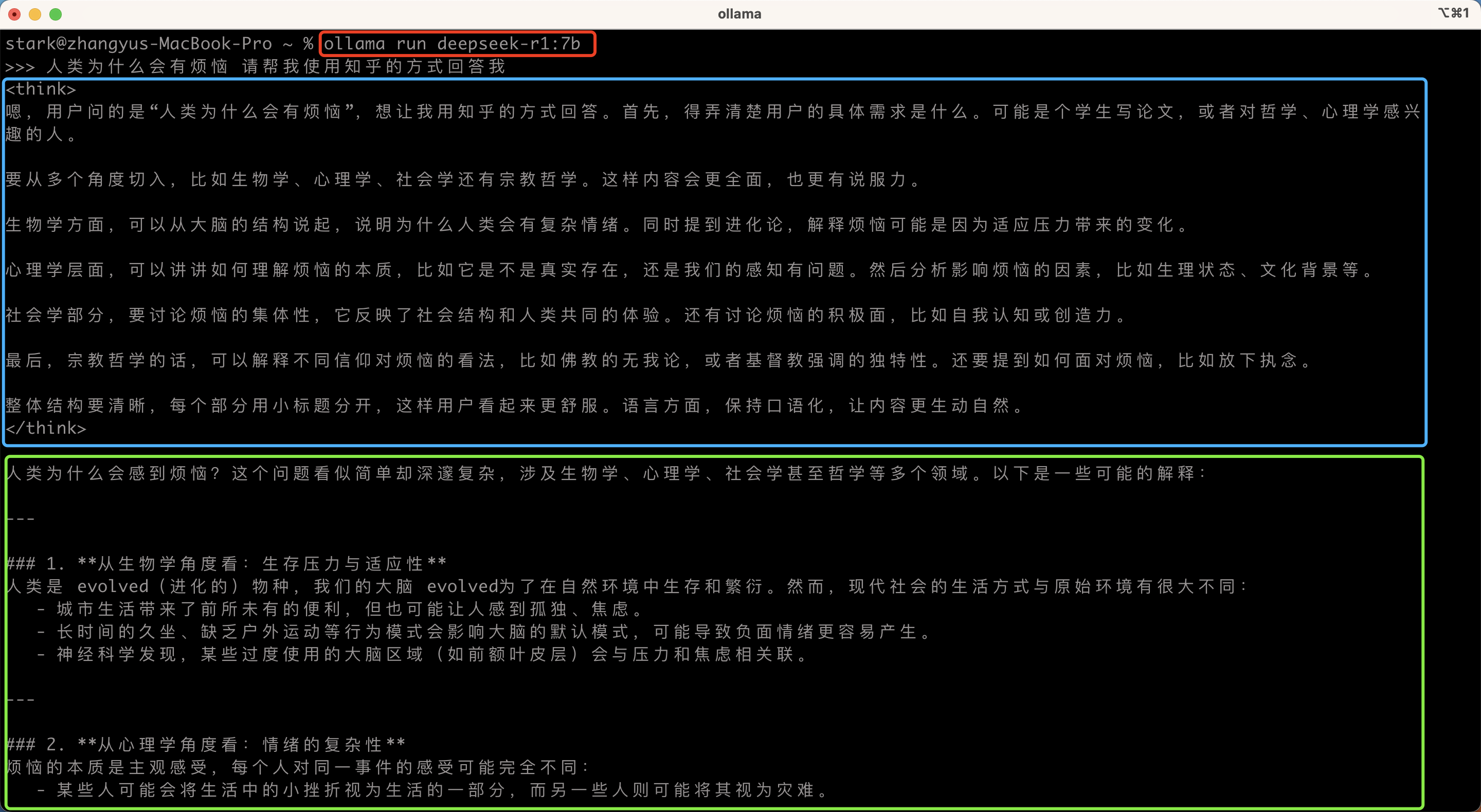
Task: Click the line starting '心理学层面'
Action: (689, 269)
